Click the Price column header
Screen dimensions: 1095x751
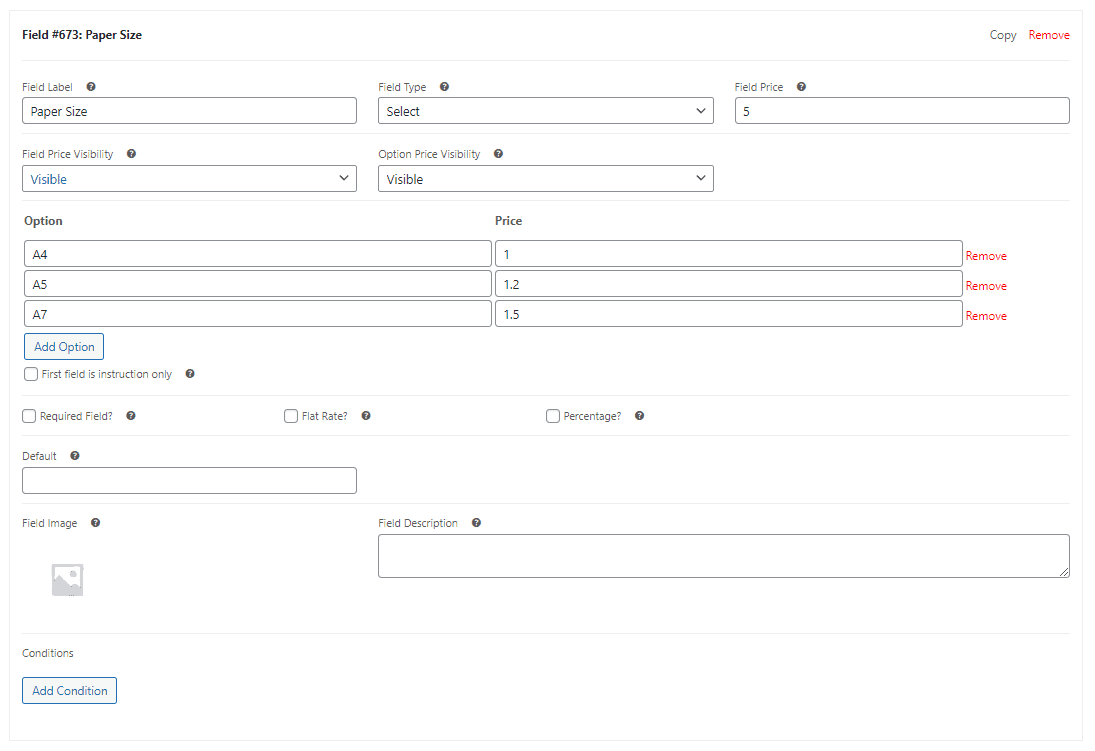508,221
